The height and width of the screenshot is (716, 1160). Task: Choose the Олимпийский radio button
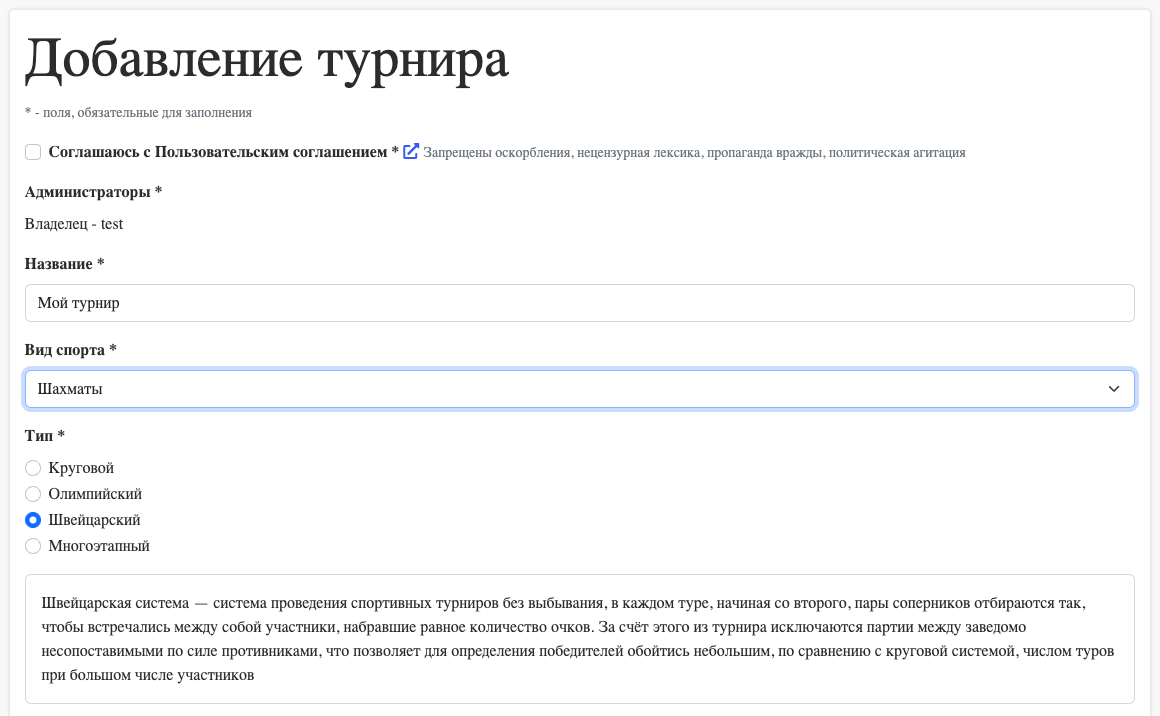(33, 494)
